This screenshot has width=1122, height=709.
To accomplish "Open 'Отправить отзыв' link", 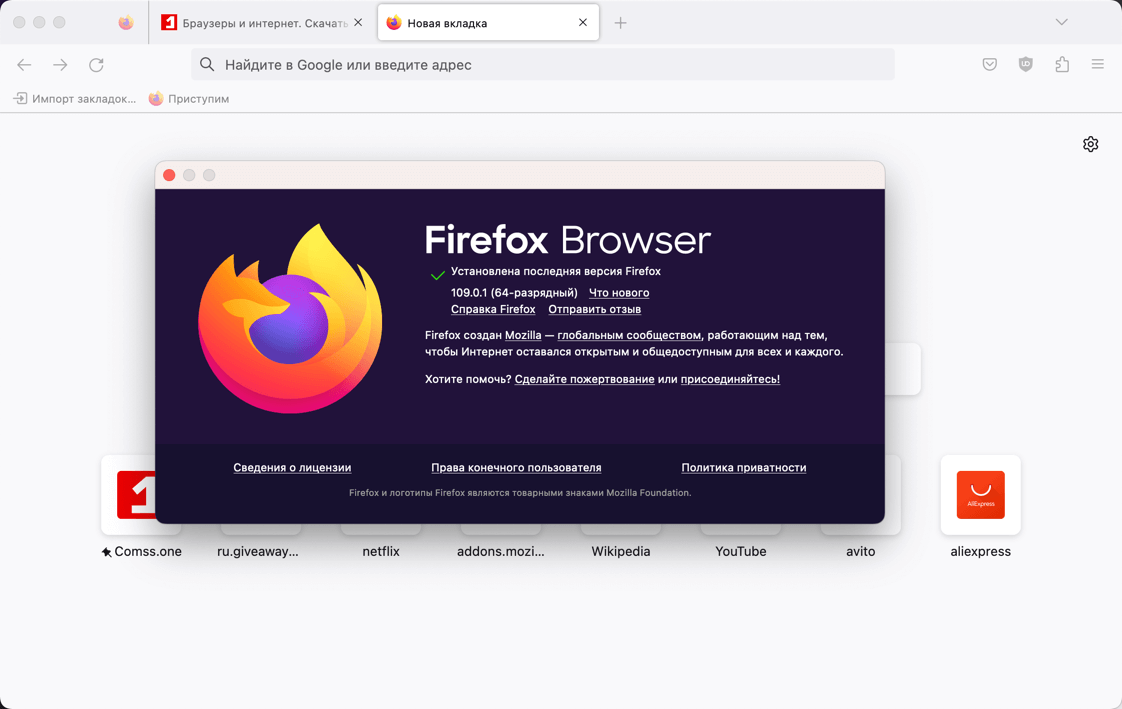I will (595, 309).
